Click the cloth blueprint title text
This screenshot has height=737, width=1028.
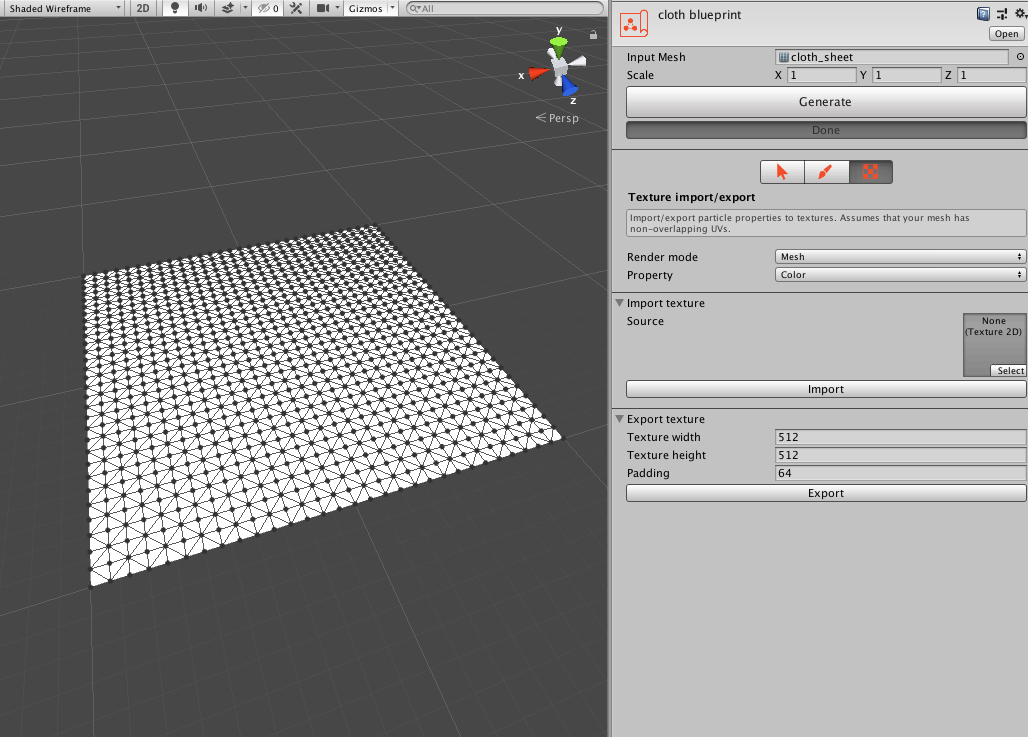[700, 15]
